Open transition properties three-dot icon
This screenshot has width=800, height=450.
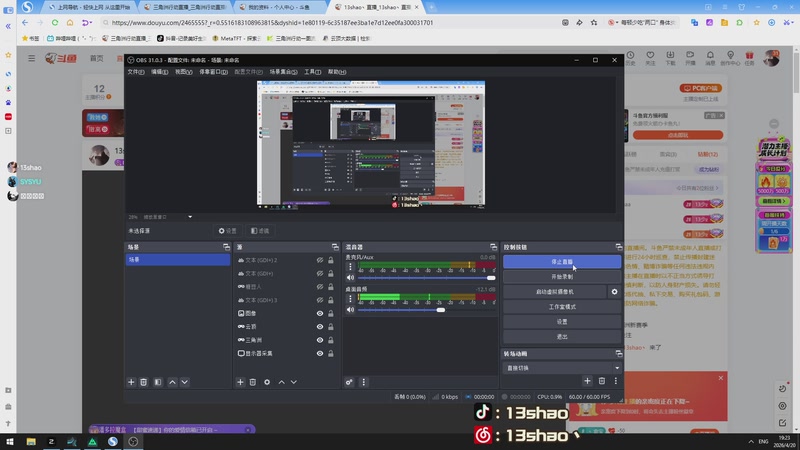point(616,381)
